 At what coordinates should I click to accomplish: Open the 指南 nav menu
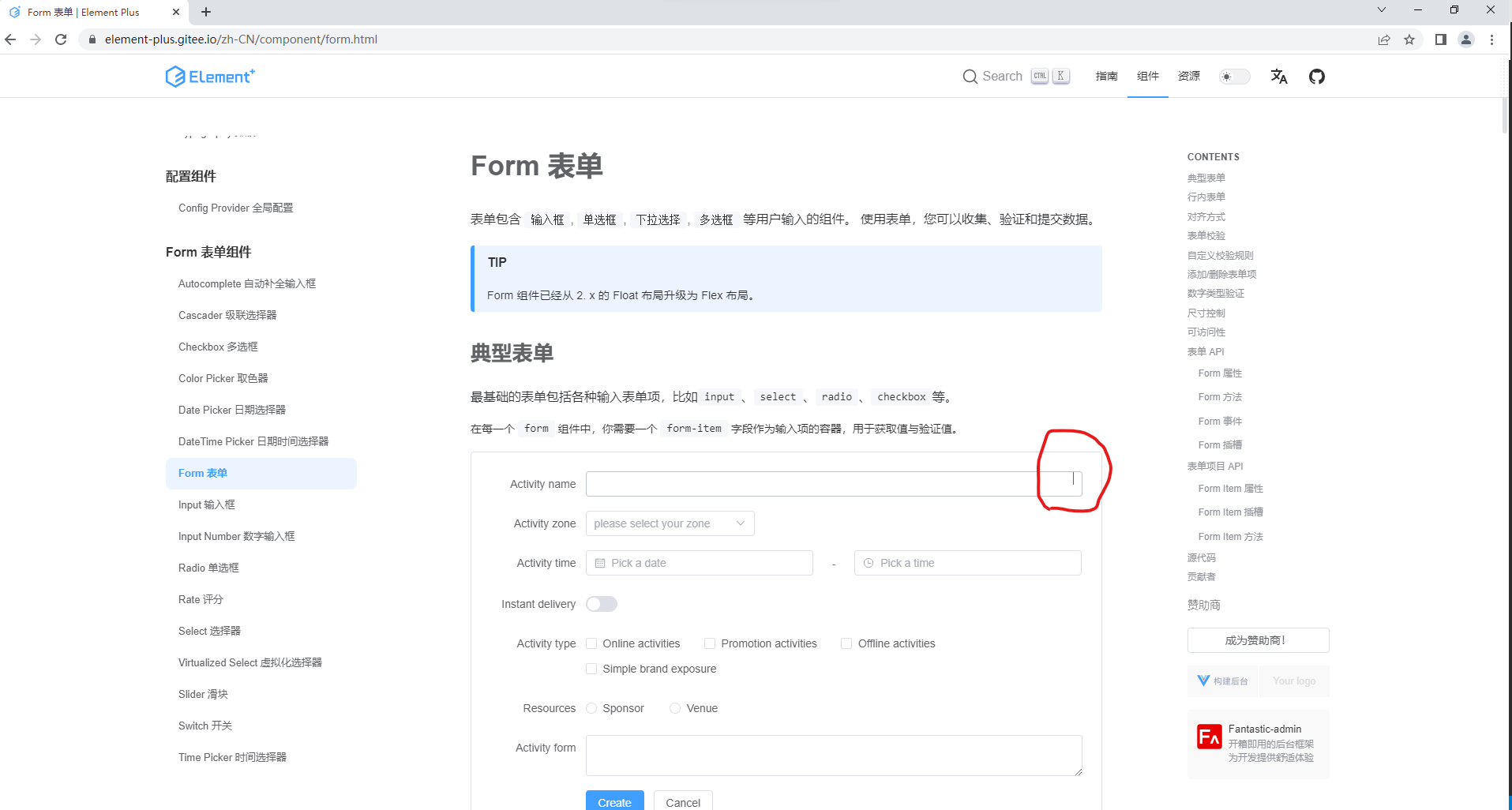1107,77
